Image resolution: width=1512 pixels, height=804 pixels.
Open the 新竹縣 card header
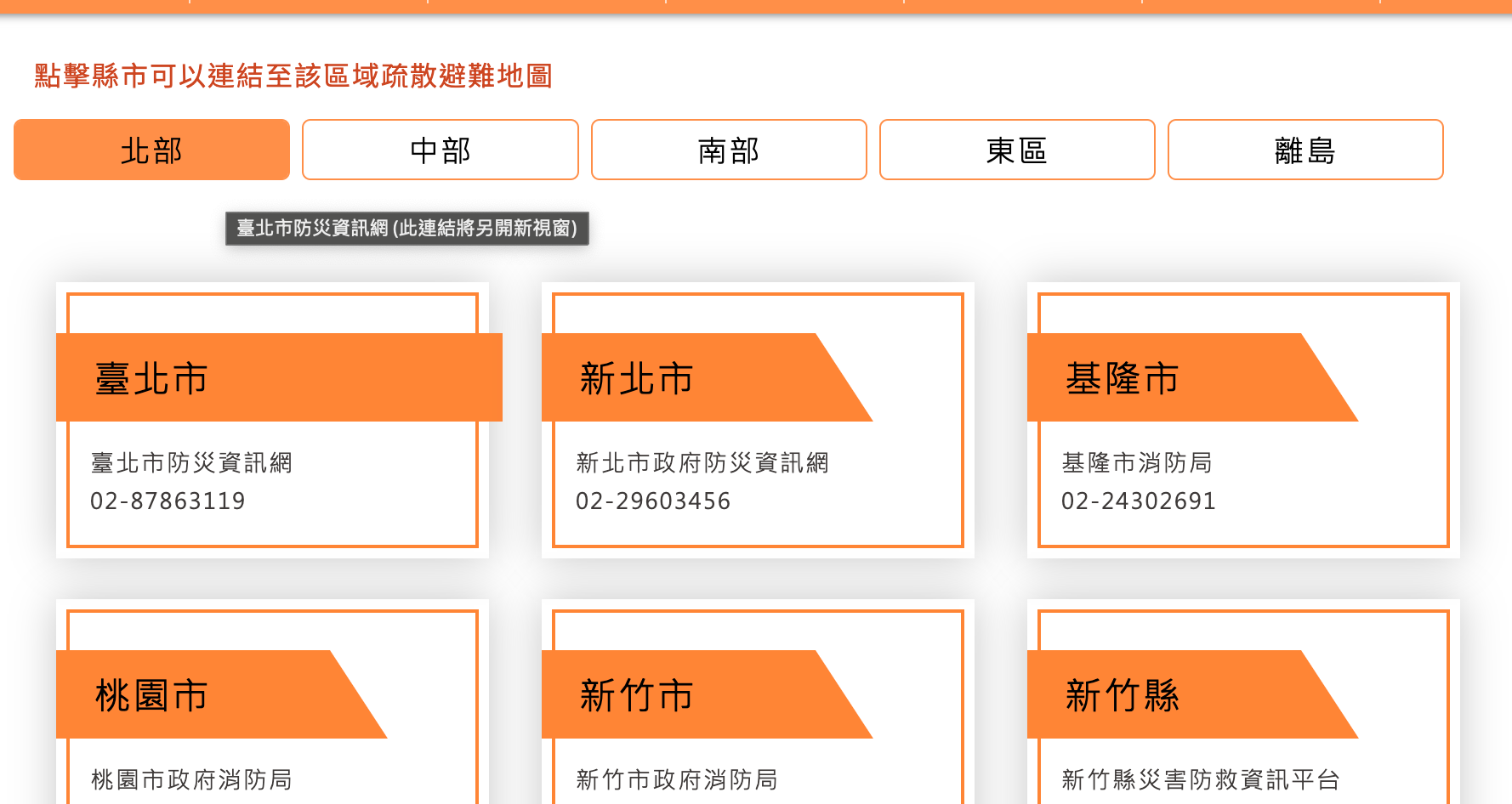(x=1191, y=694)
